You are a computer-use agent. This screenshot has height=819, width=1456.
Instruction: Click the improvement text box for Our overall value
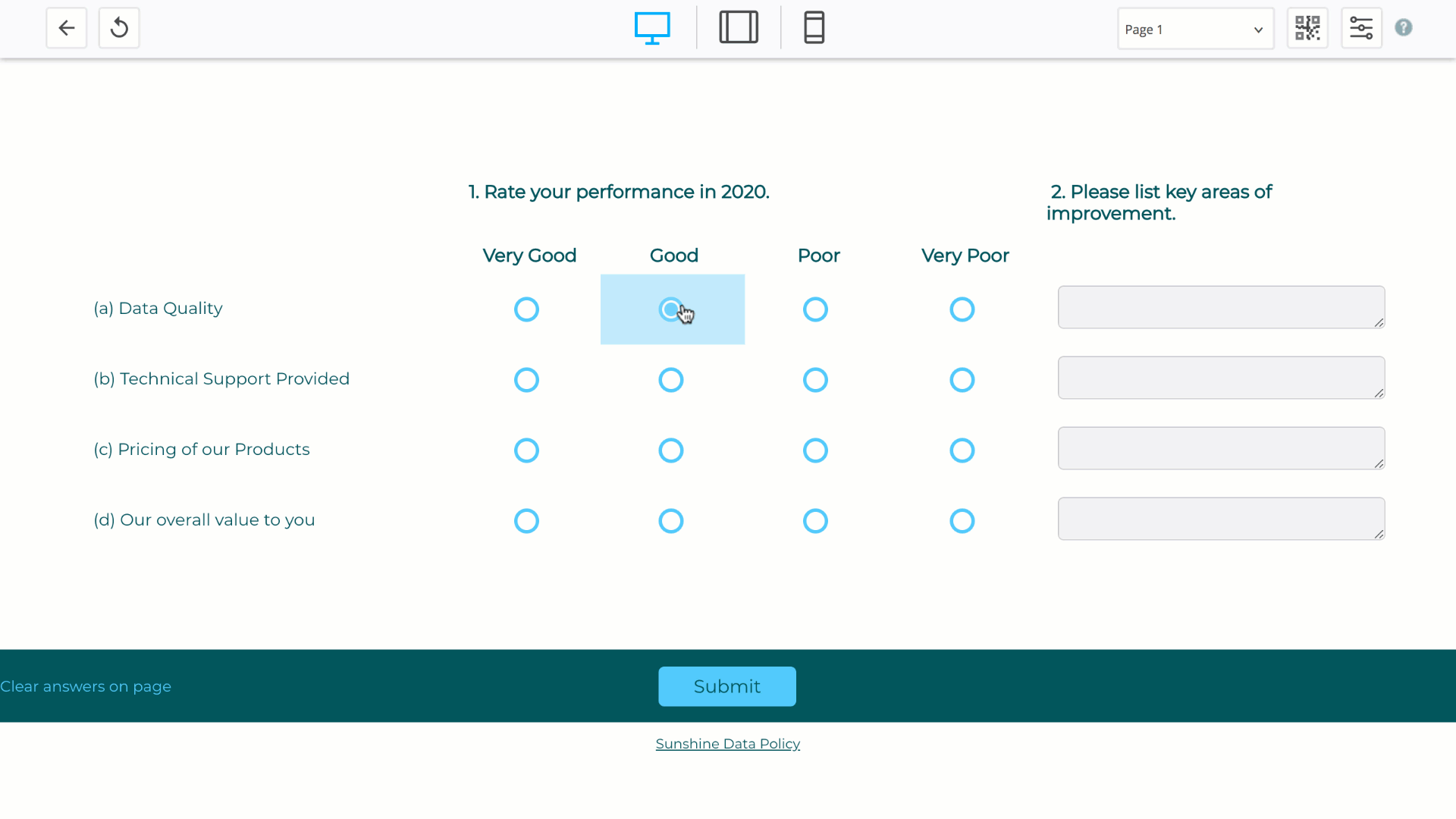[x=1220, y=519]
